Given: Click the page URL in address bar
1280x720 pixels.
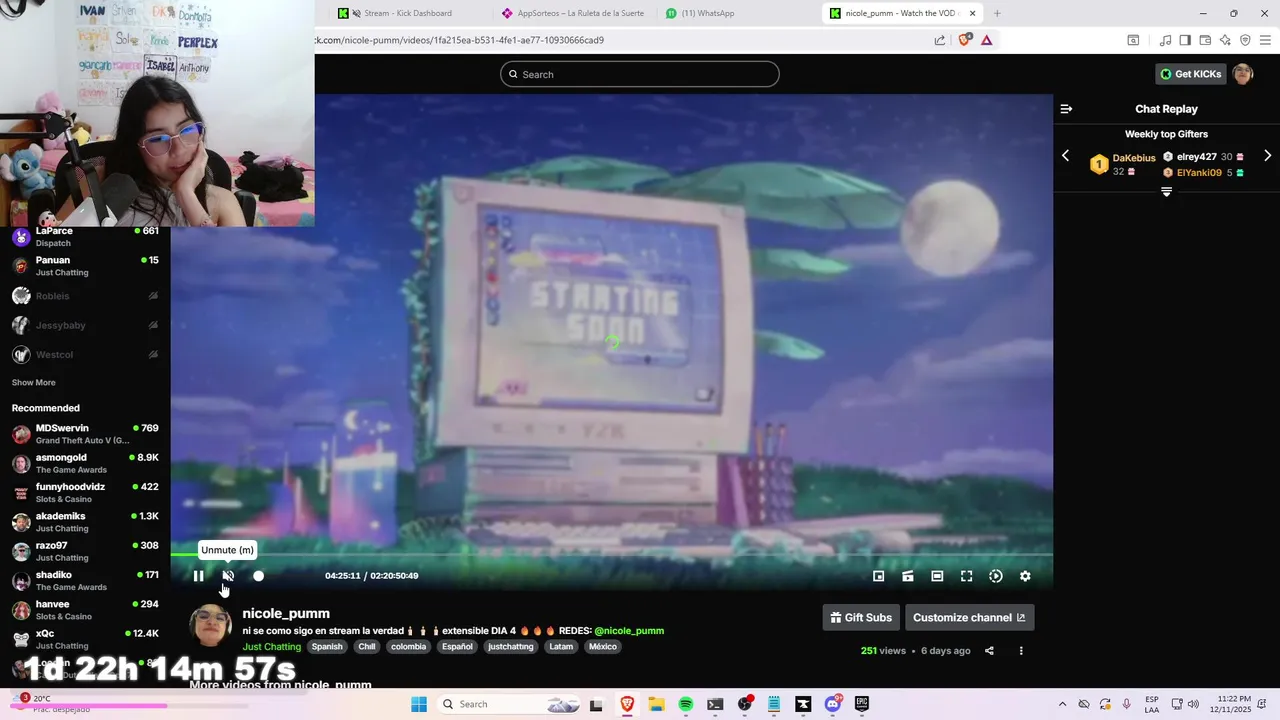Looking at the screenshot, I should coord(460,40).
